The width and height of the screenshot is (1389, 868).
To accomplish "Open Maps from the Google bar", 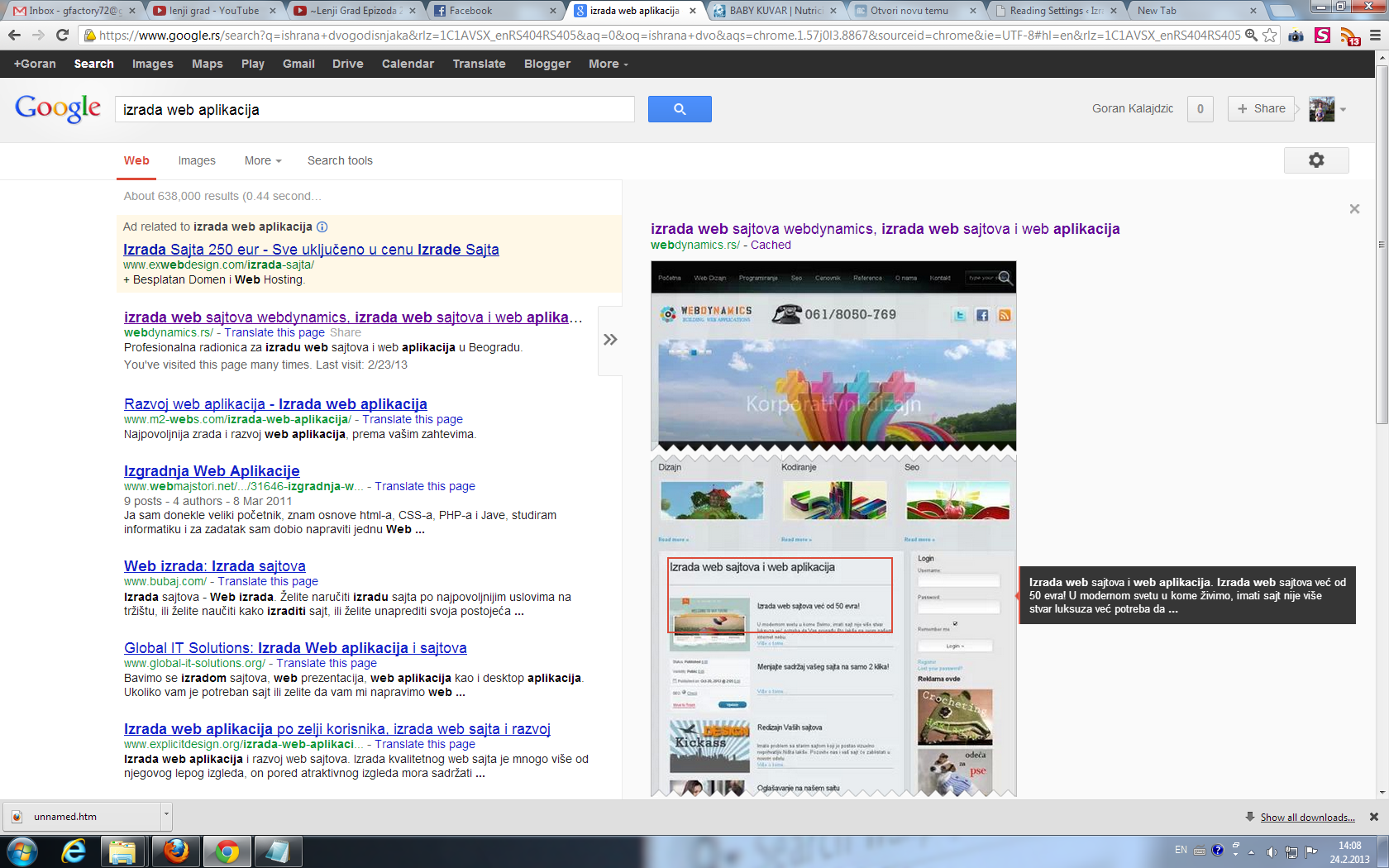I will (x=208, y=64).
